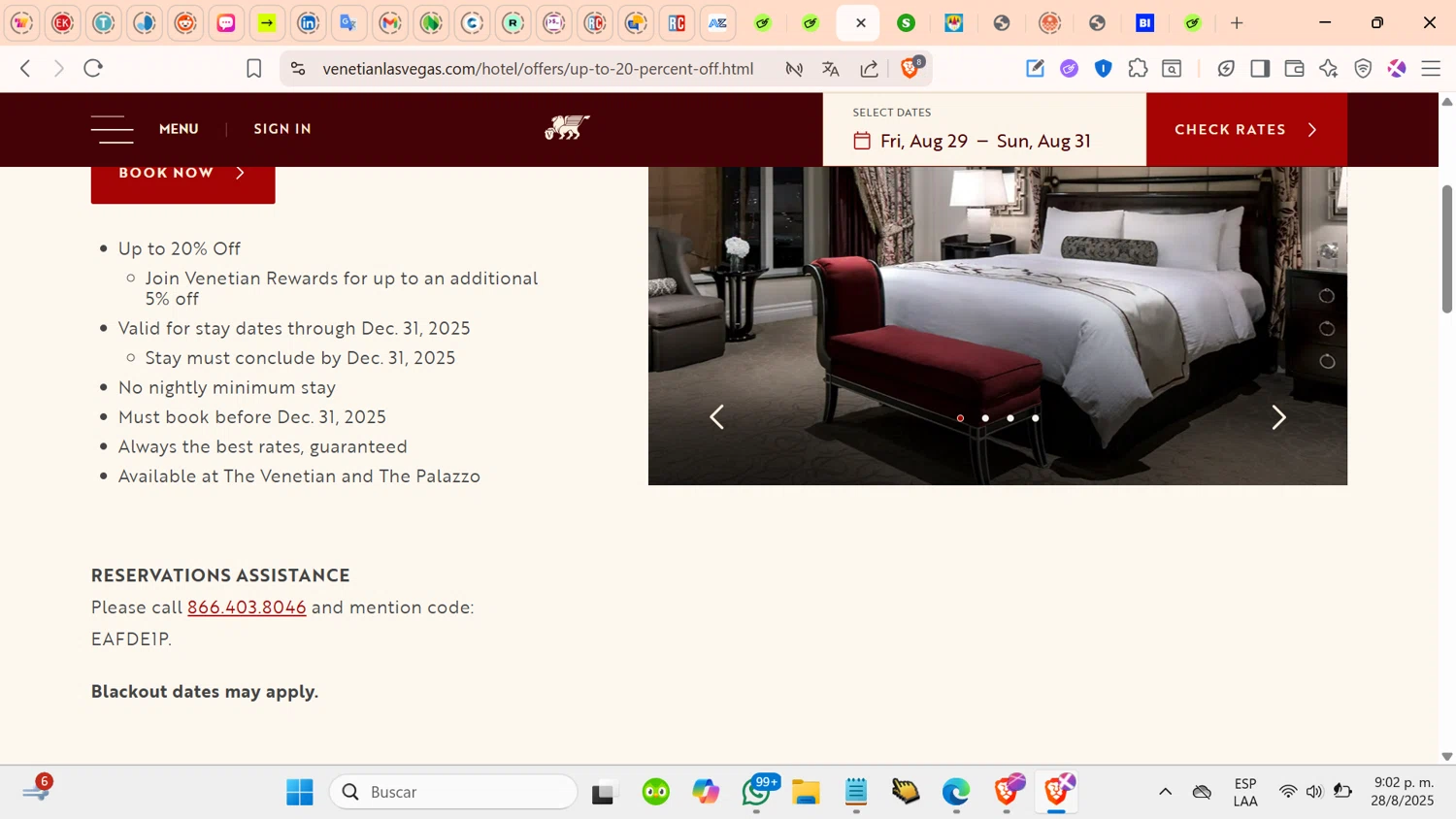The image size is (1456, 819).
Task: Select the second carousel dot
Action: coord(985,418)
